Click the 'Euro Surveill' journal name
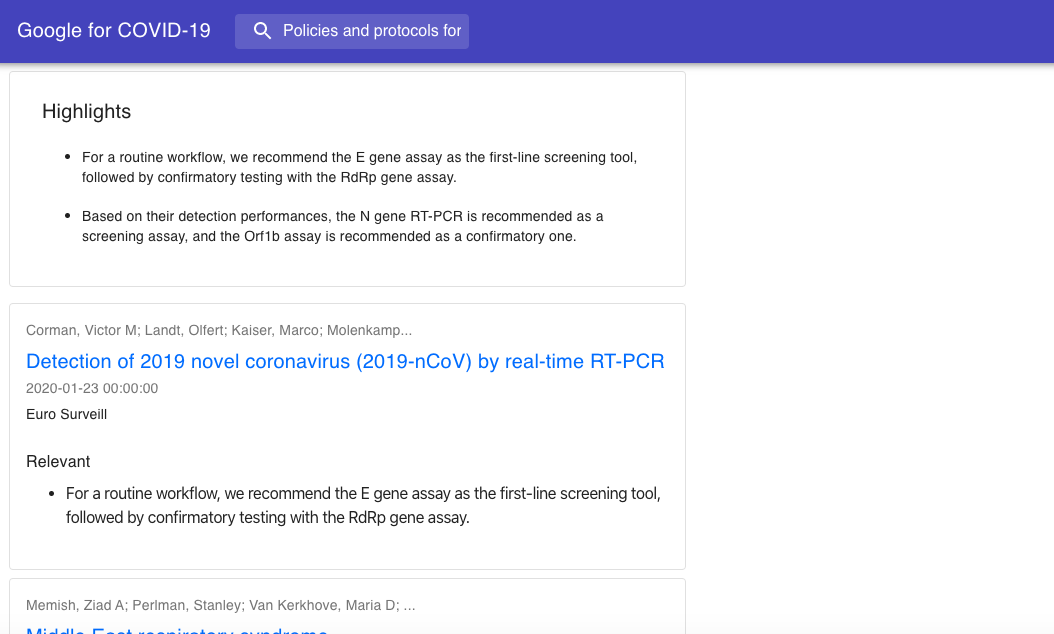 pos(67,414)
